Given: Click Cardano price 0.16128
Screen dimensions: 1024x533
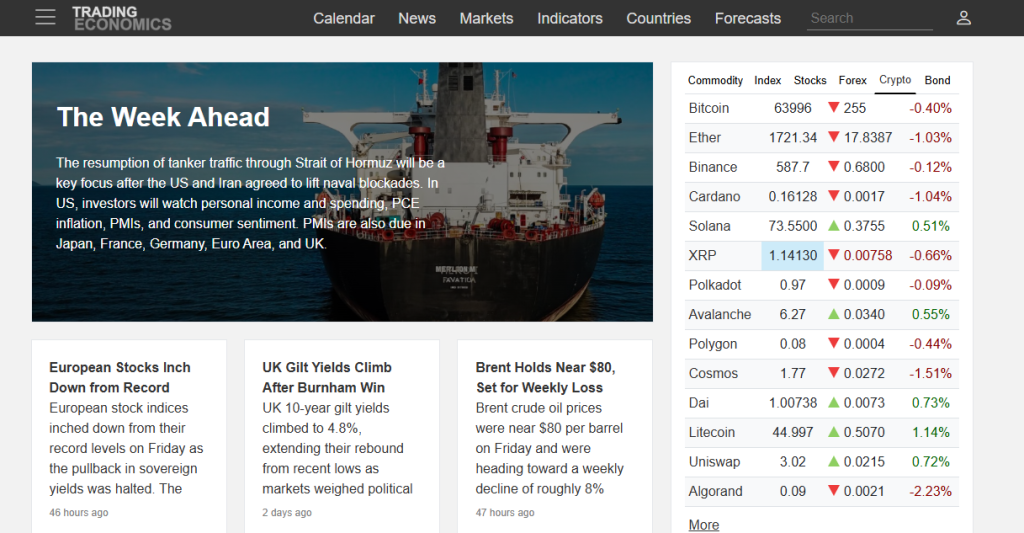Looking at the screenshot, I should 793,197.
